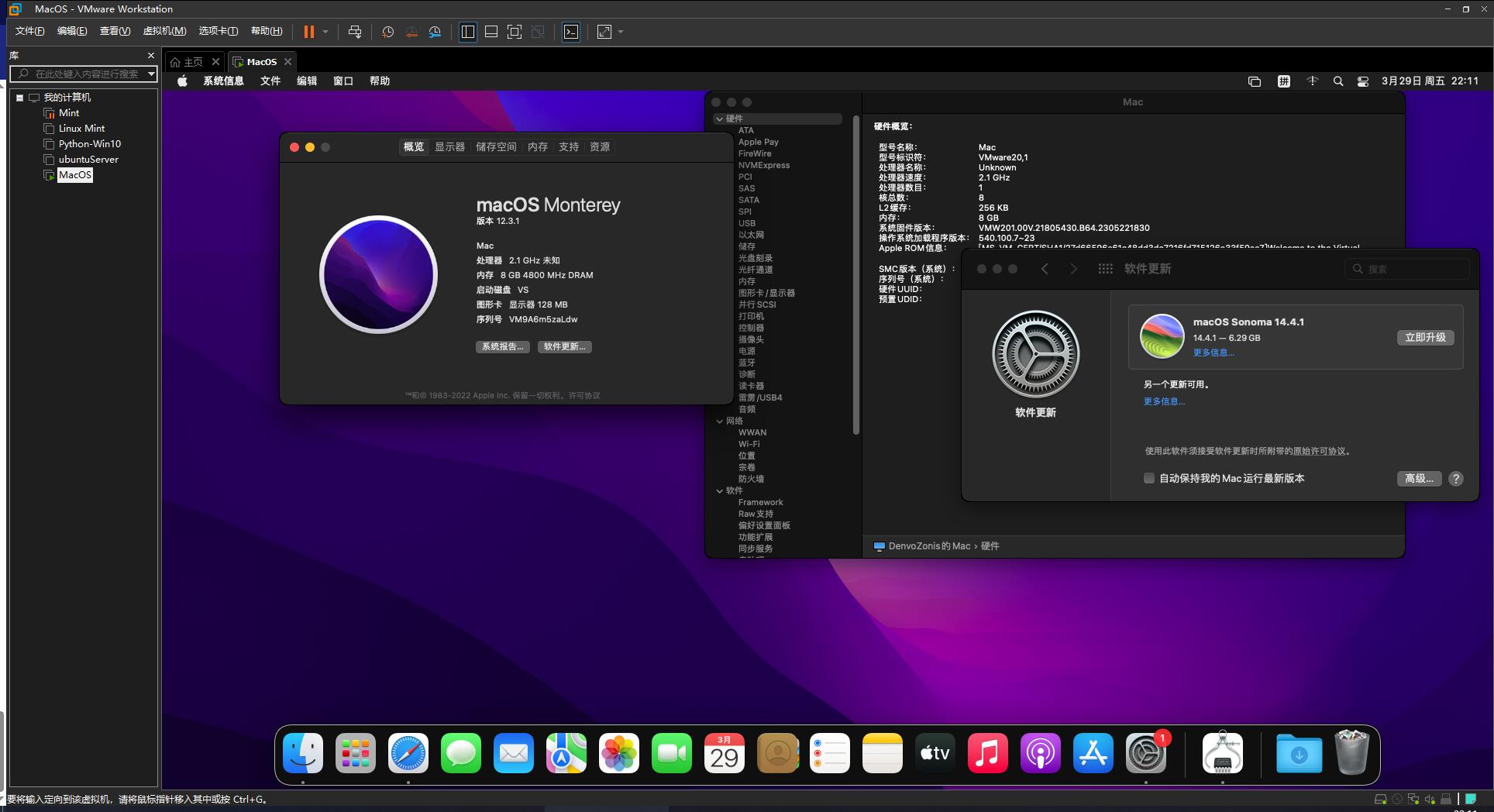The width and height of the screenshot is (1494, 812).
Task: Collapse the 网络 network section
Action: point(720,421)
